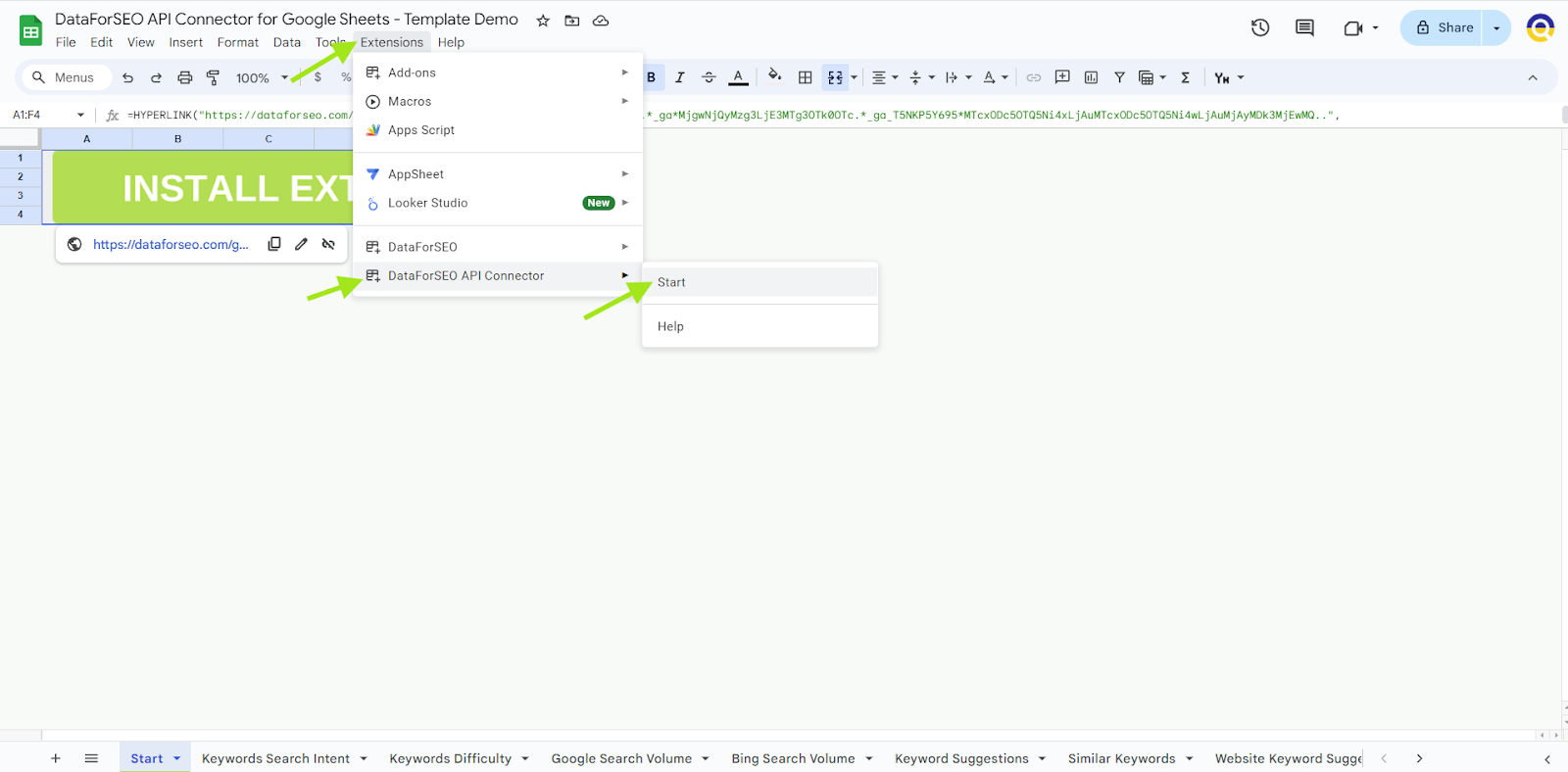Image resolution: width=1568 pixels, height=772 pixels.
Task: Copy the link in the hyperlink popup
Action: pyautogui.click(x=274, y=244)
